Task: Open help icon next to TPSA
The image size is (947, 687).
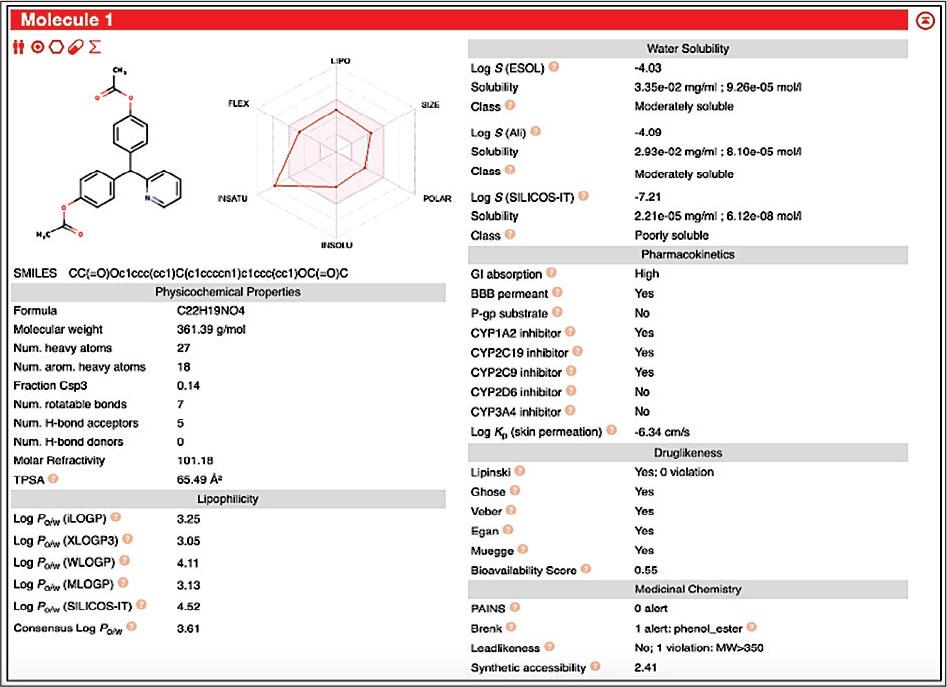Action: [52, 479]
